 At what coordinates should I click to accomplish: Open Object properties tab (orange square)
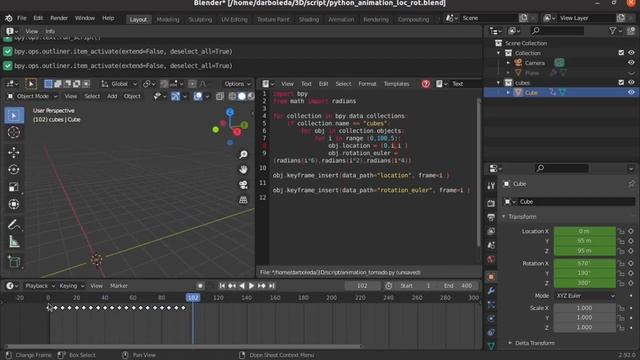coord(491,277)
